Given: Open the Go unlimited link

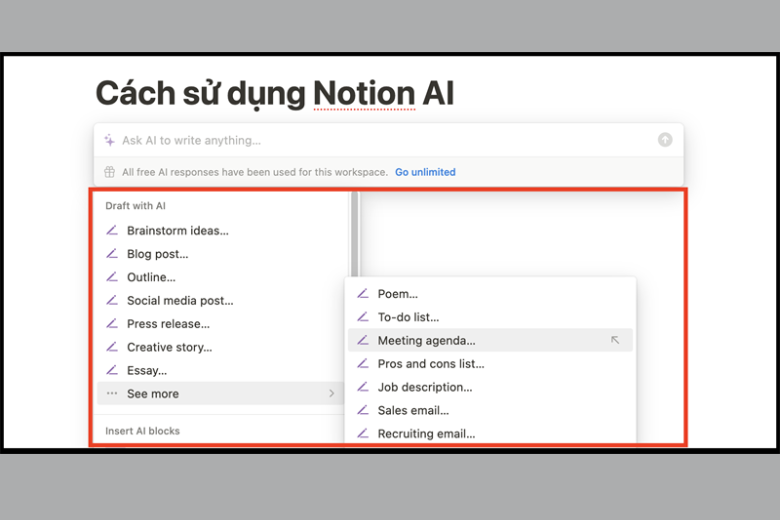Looking at the screenshot, I should coord(425,172).
